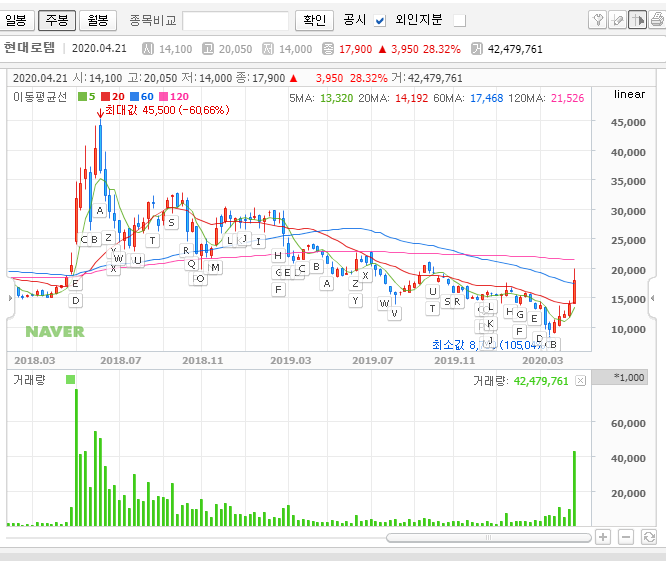Open disclosure marker D under the 2018.05 candle
666x561 pixels.
76,301
